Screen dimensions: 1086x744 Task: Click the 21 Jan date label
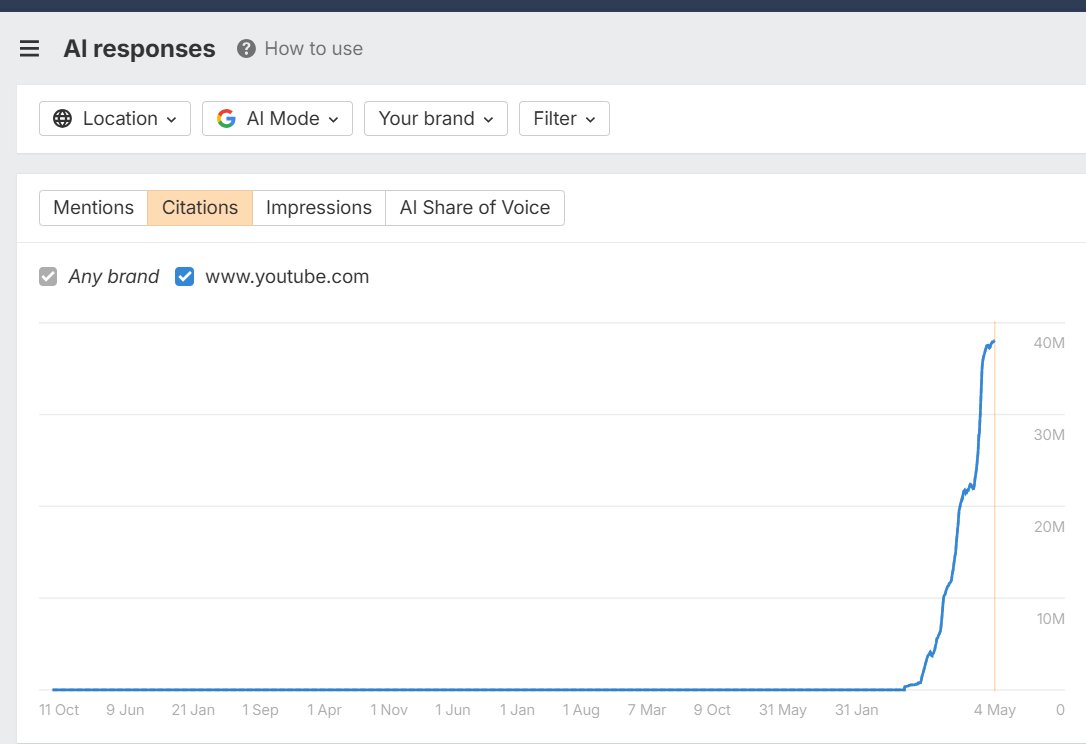click(193, 710)
